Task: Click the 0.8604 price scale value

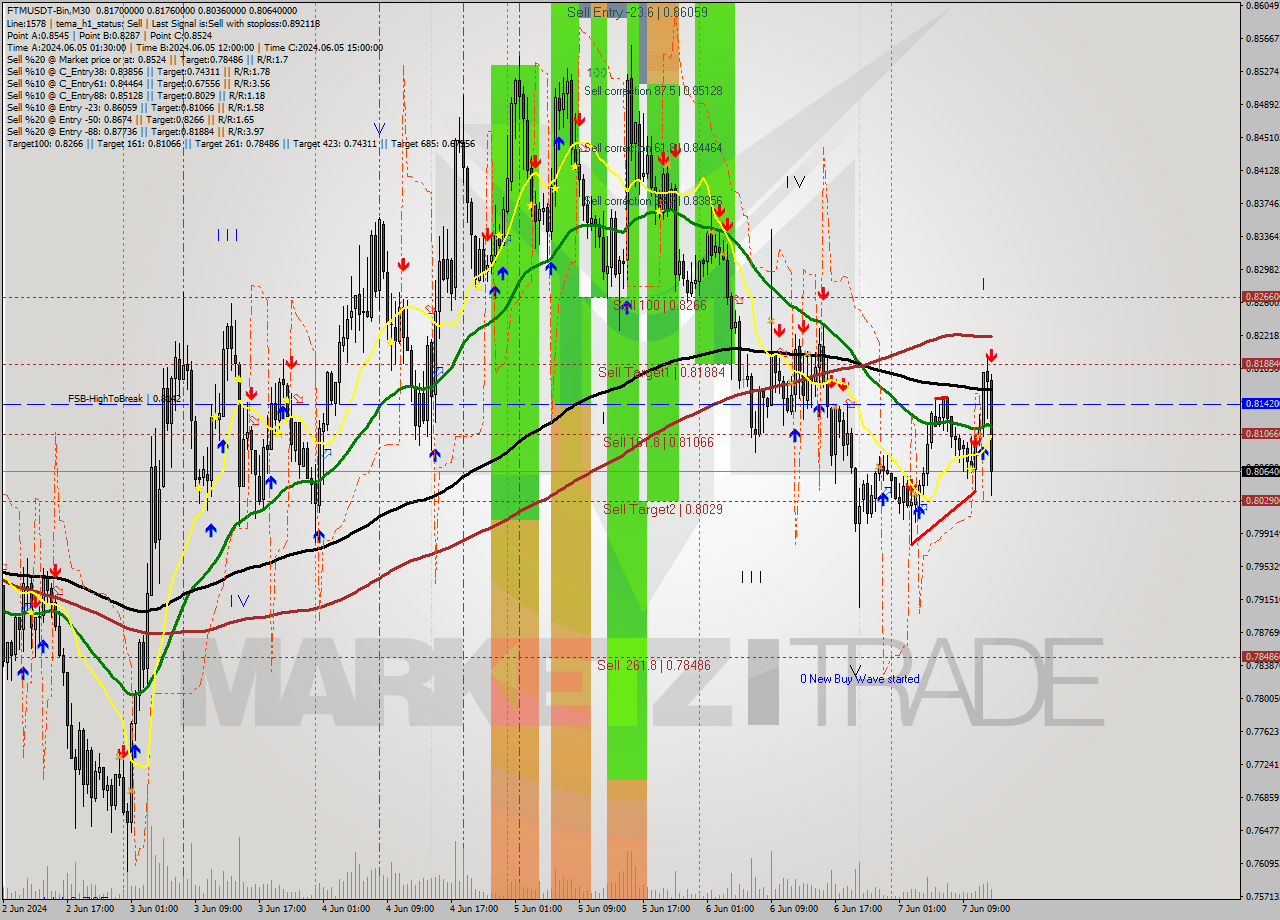Action: tap(1262, 6)
